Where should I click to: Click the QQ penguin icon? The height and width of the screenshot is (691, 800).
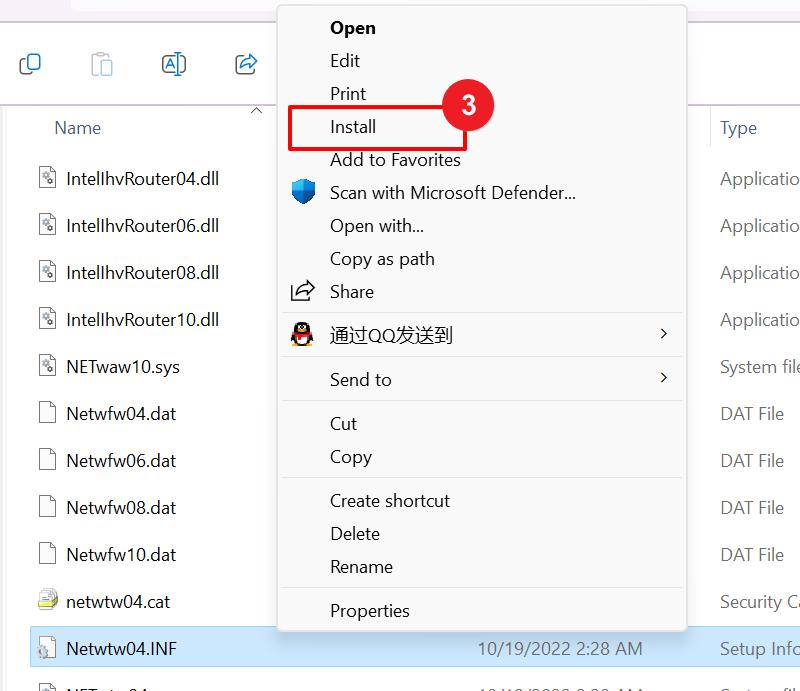[x=303, y=335]
